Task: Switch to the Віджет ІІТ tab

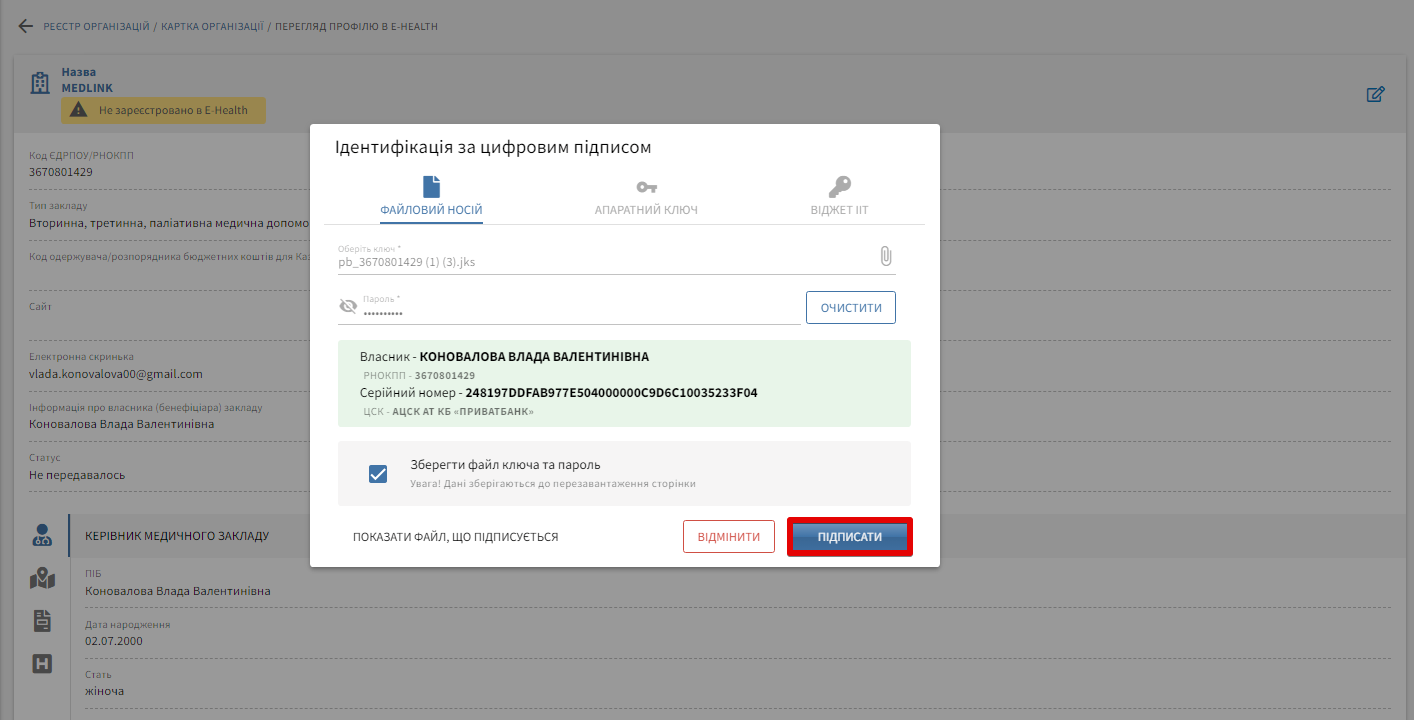Action: point(839,197)
